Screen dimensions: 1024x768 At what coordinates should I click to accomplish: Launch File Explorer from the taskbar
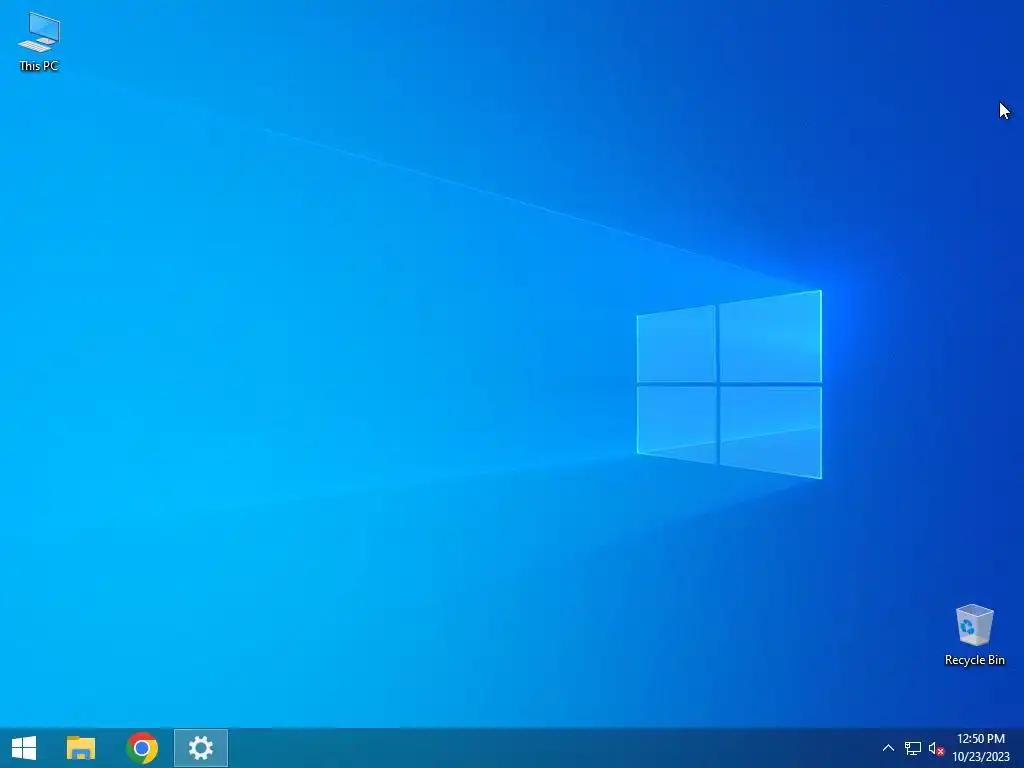pyautogui.click(x=81, y=748)
